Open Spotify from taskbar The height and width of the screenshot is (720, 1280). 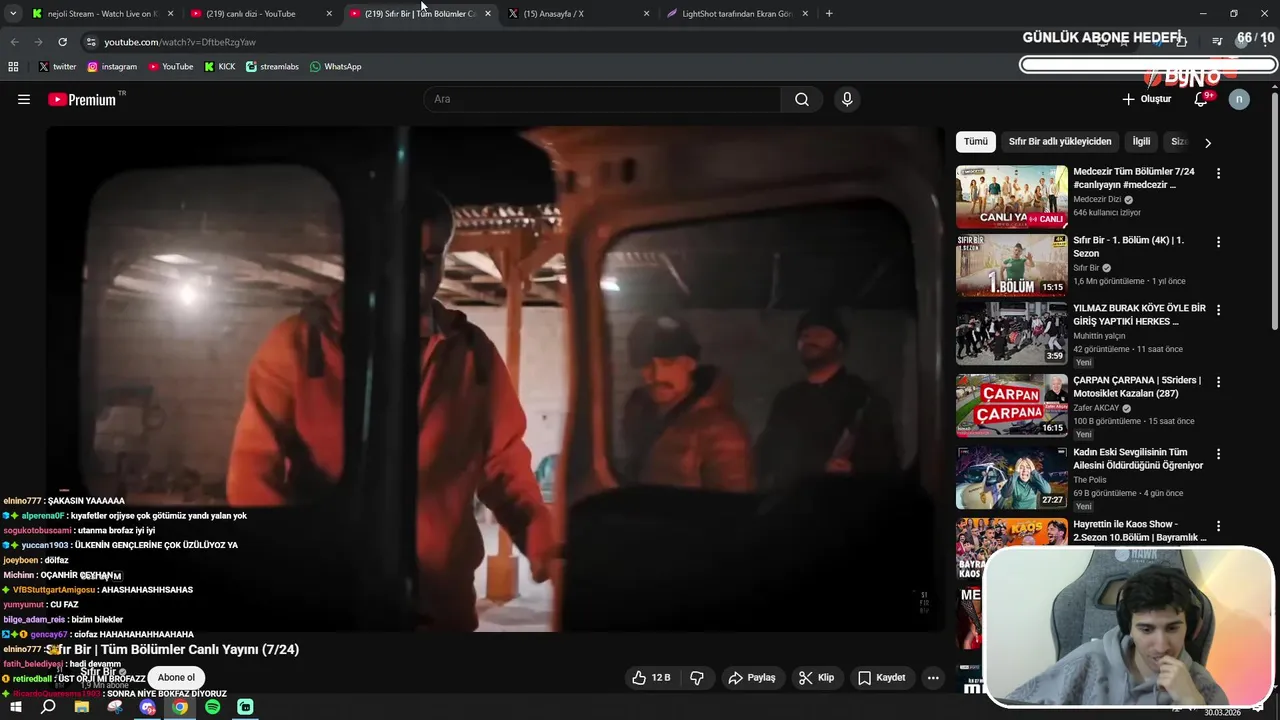pos(213,707)
